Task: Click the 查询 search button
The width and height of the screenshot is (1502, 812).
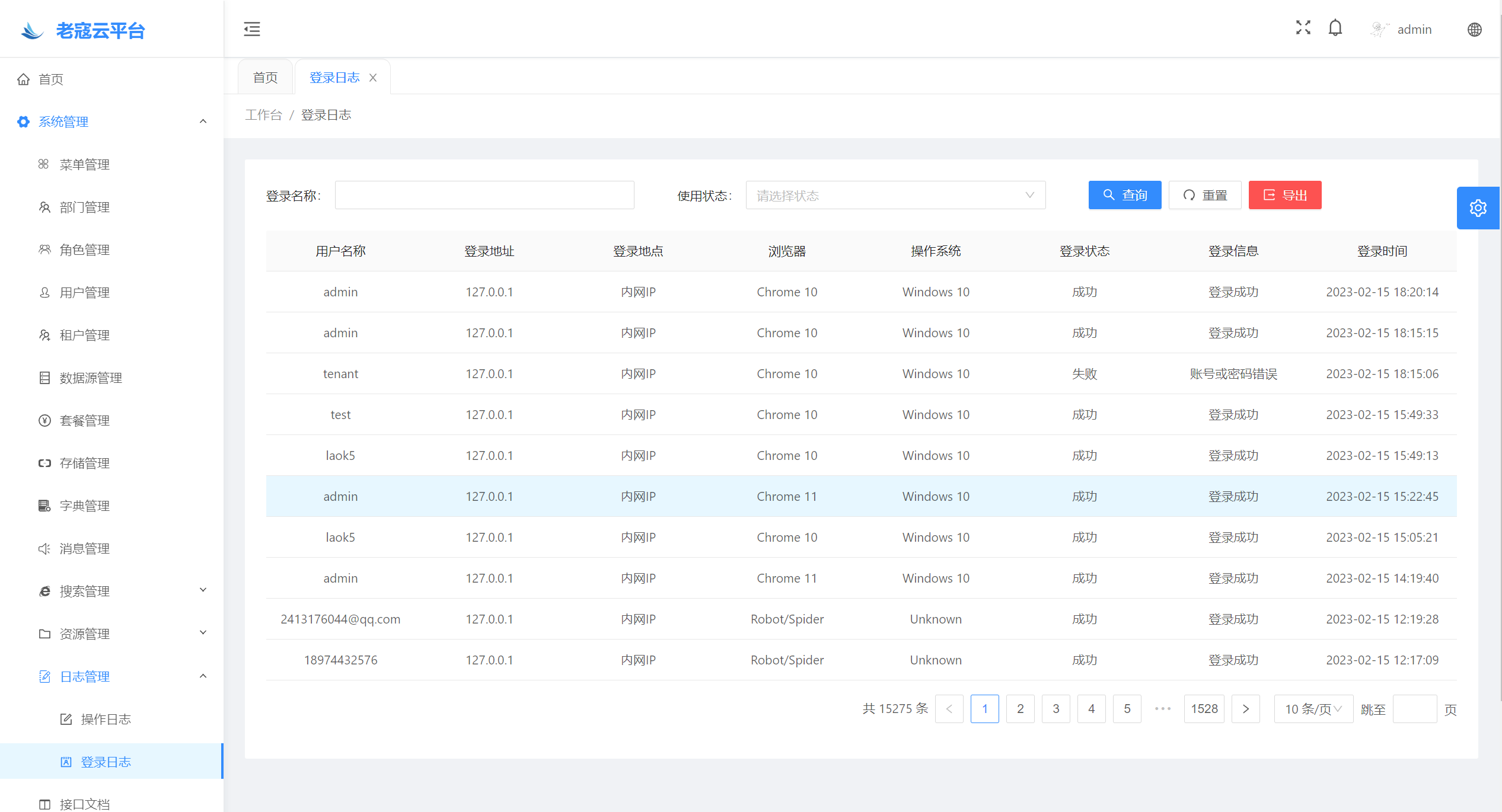Action: pyautogui.click(x=1124, y=195)
